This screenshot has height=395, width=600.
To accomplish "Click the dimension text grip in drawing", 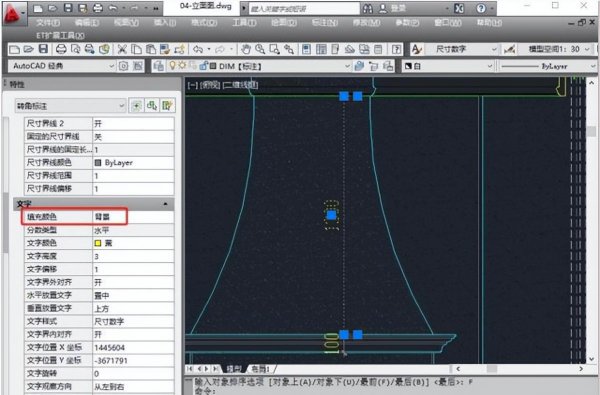I will click(x=331, y=215).
